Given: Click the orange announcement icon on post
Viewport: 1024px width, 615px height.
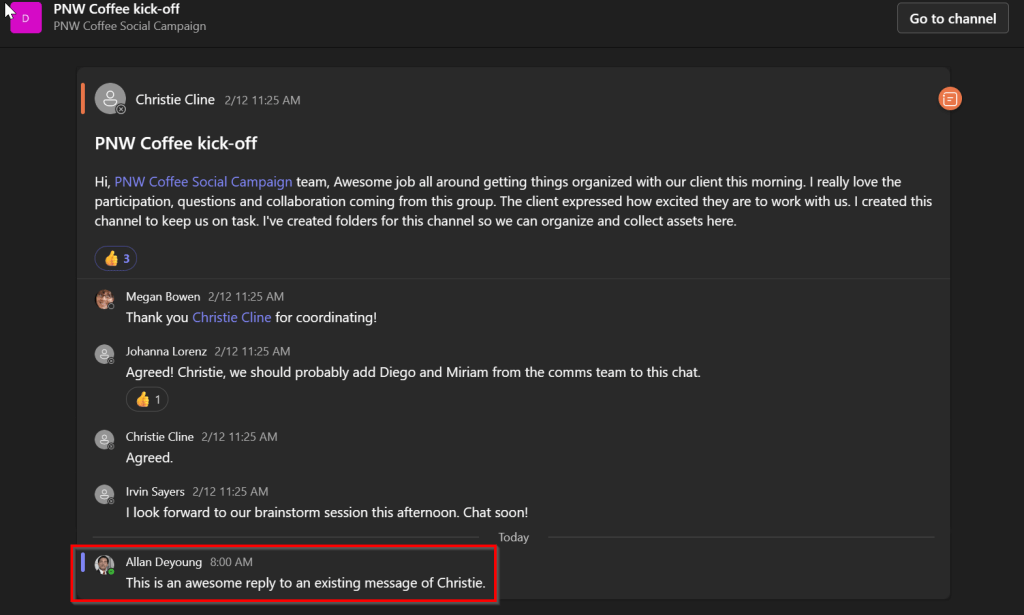Looking at the screenshot, I should (950, 99).
